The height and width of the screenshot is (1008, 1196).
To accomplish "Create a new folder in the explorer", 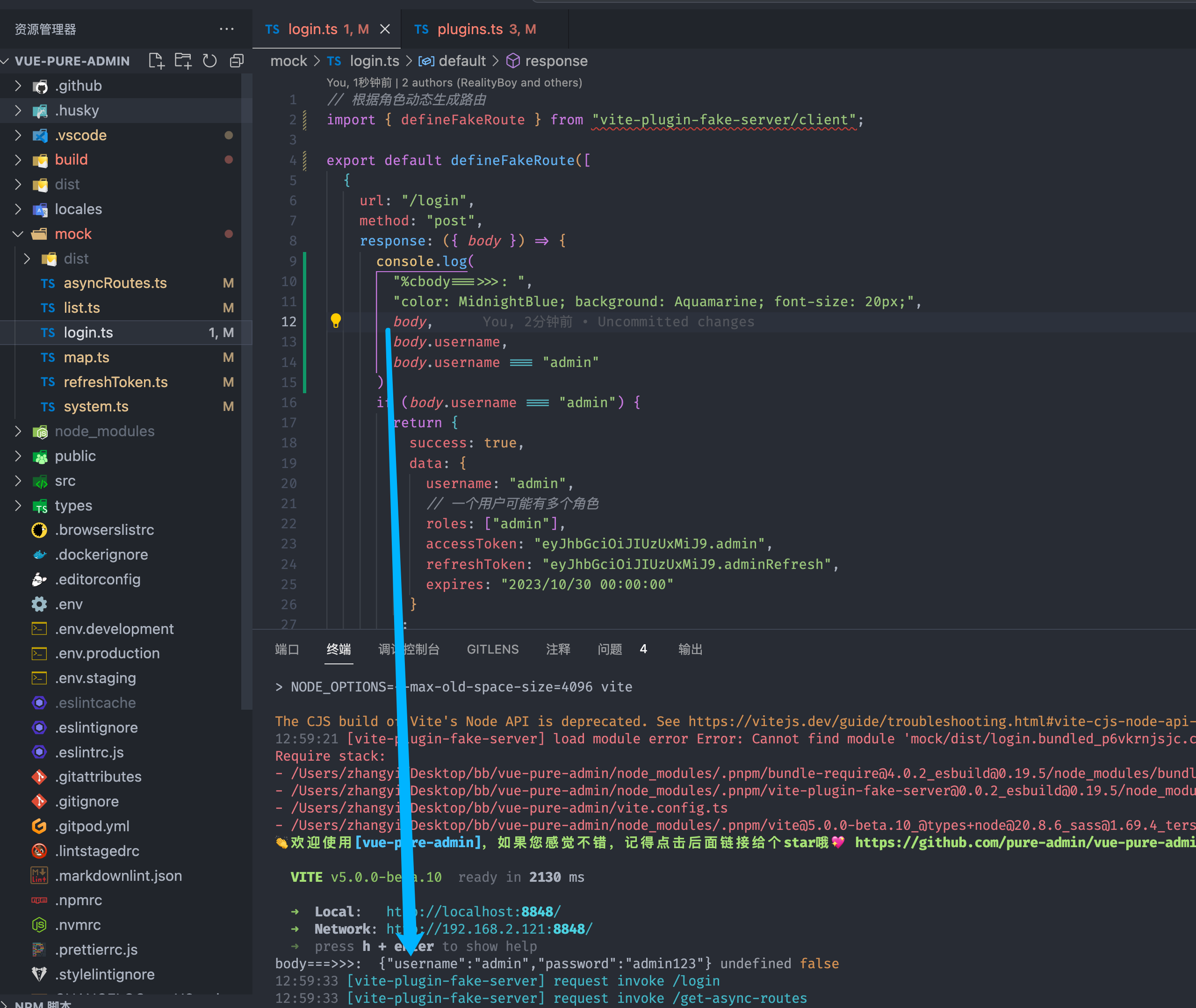I will click(x=183, y=60).
